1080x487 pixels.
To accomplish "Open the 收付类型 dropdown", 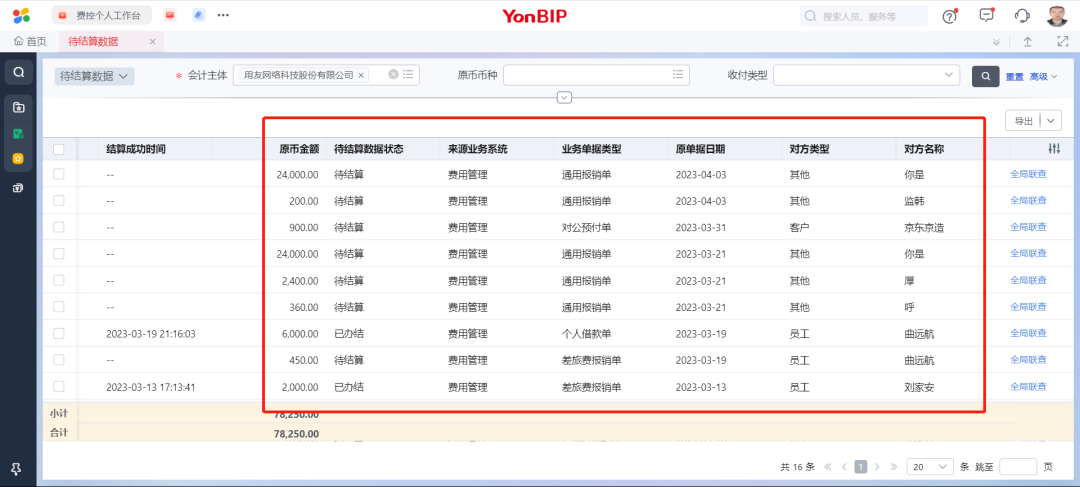I will [x=866, y=74].
